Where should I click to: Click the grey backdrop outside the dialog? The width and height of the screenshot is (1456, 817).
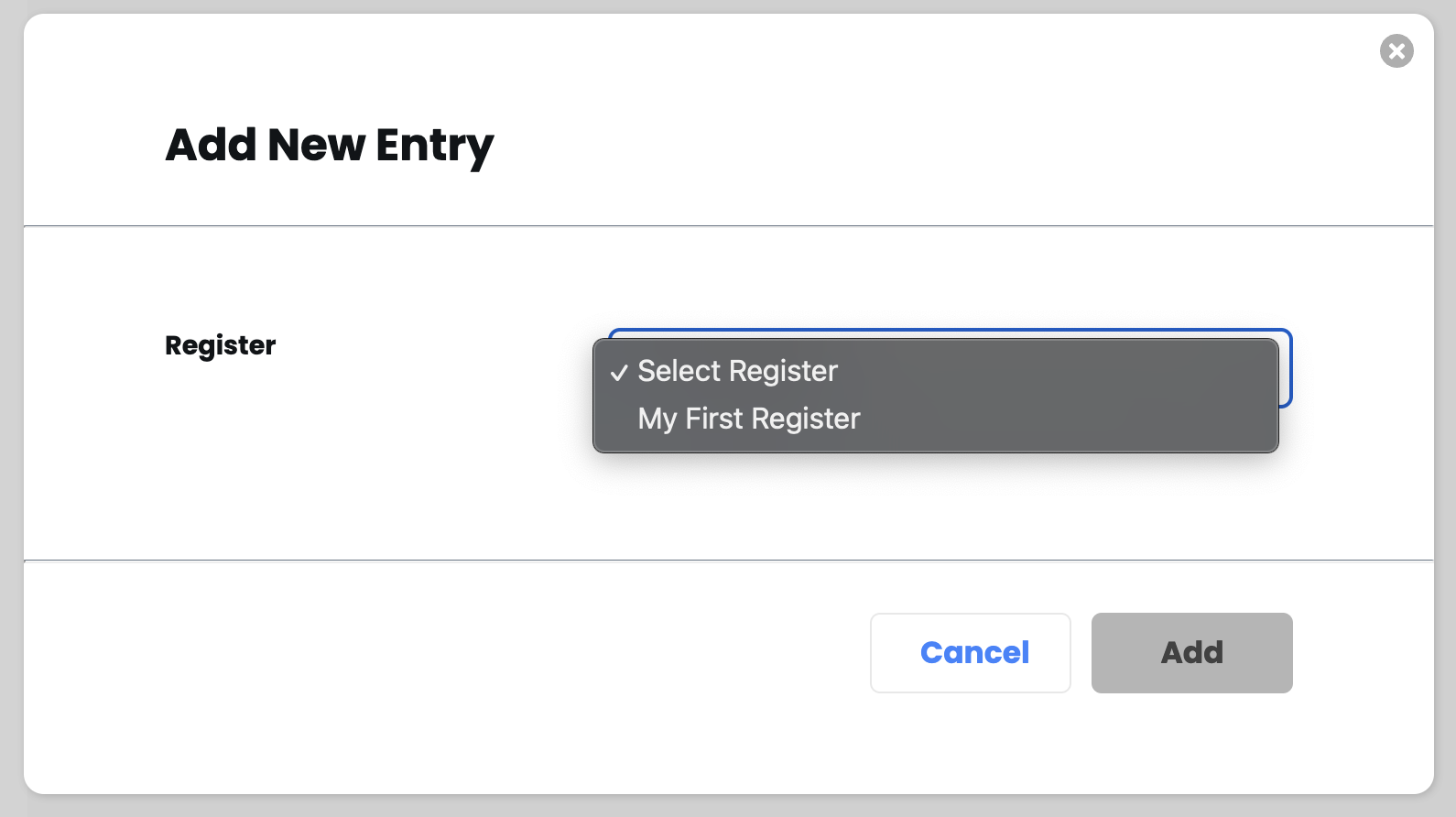(11, 412)
